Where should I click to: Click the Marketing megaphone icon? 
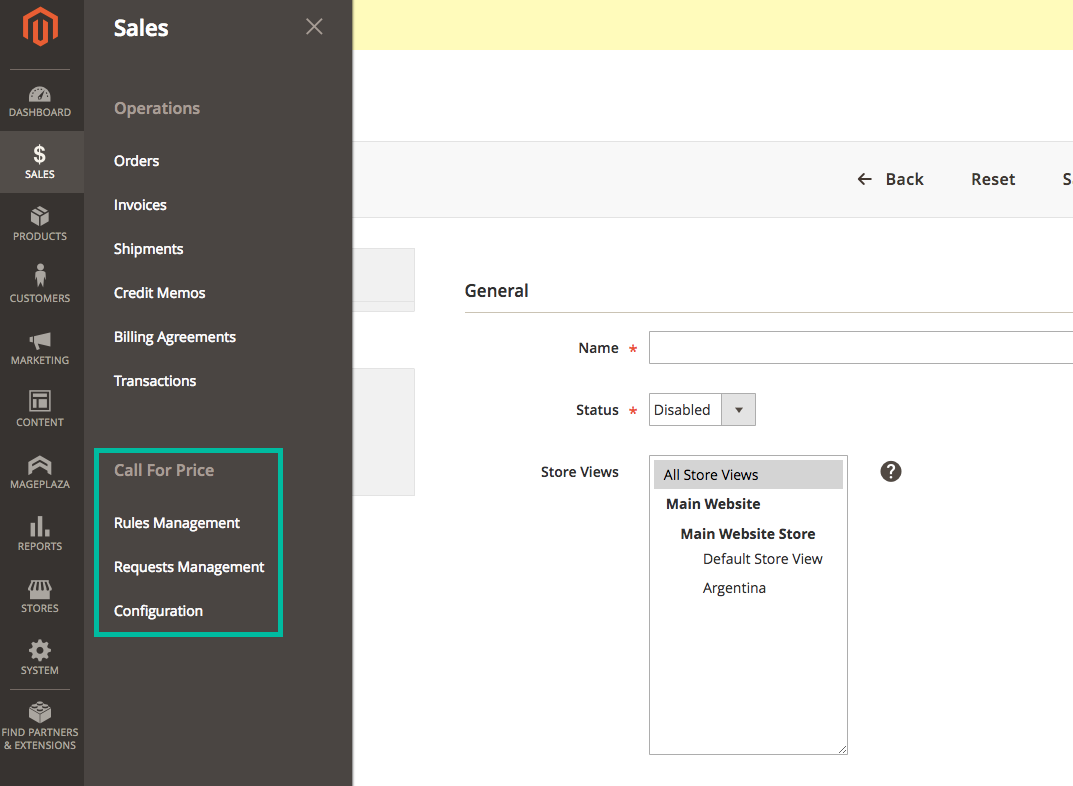[x=40, y=342]
